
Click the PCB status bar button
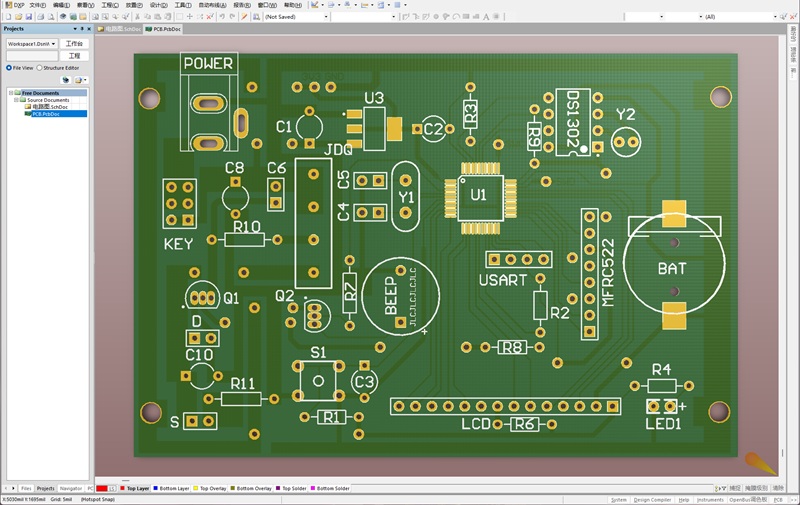click(x=778, y=500)
